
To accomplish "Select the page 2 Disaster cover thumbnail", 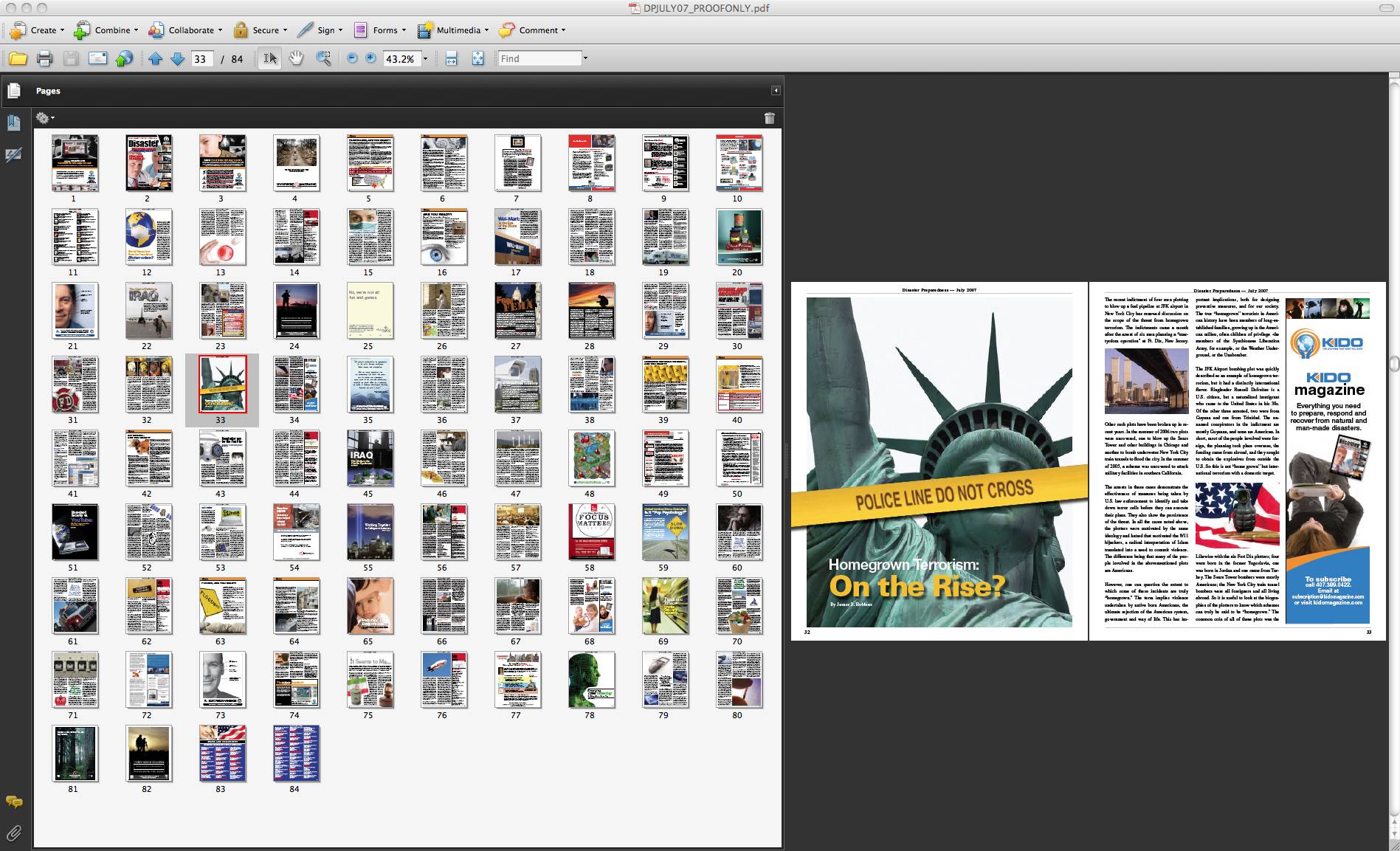I will click(x=148, y=163).
